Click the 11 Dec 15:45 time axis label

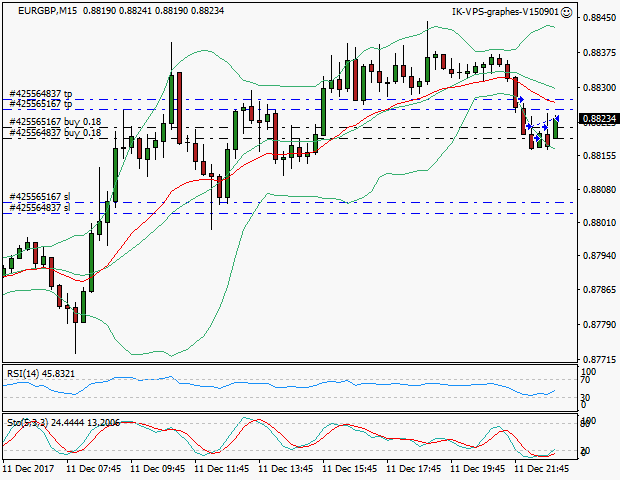[350, 468]
